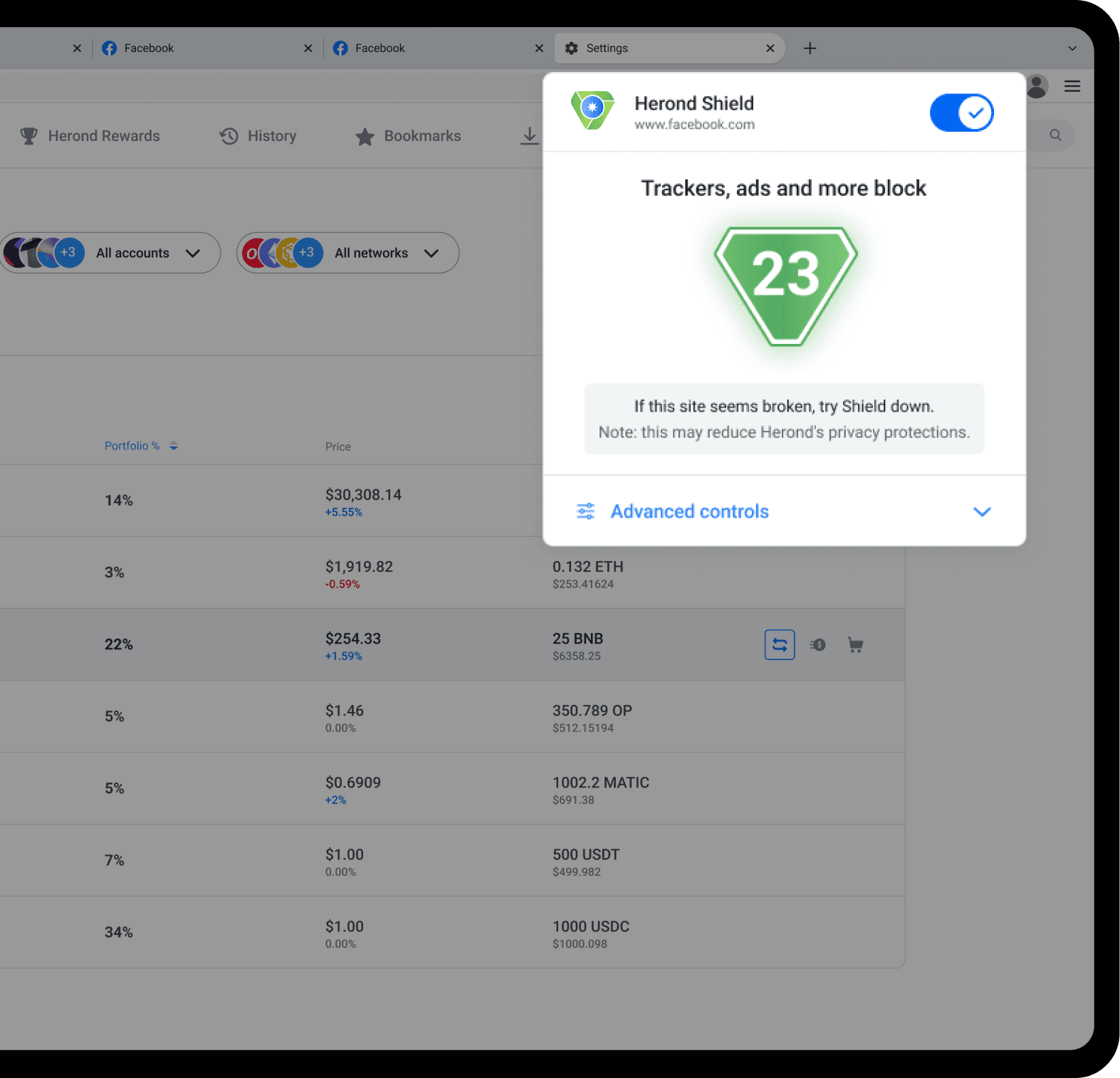Open the All networks dropdown
Screen dimensions: 1120x1078
pyautogui.click(x=347, y=253)
